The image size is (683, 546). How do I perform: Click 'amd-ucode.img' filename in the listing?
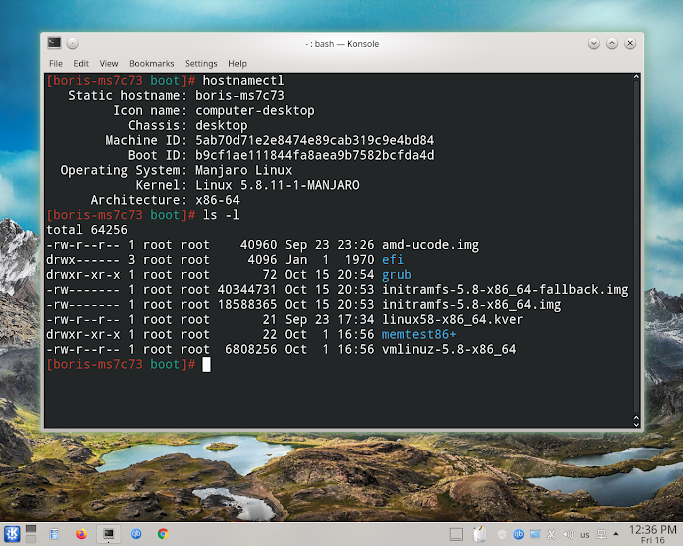(x=430, y=245)
